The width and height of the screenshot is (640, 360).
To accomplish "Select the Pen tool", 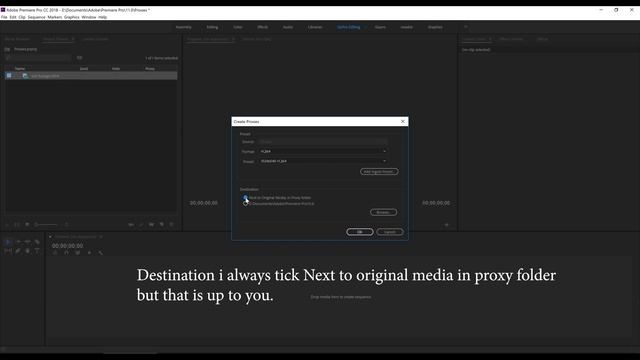I will (18, 251).
